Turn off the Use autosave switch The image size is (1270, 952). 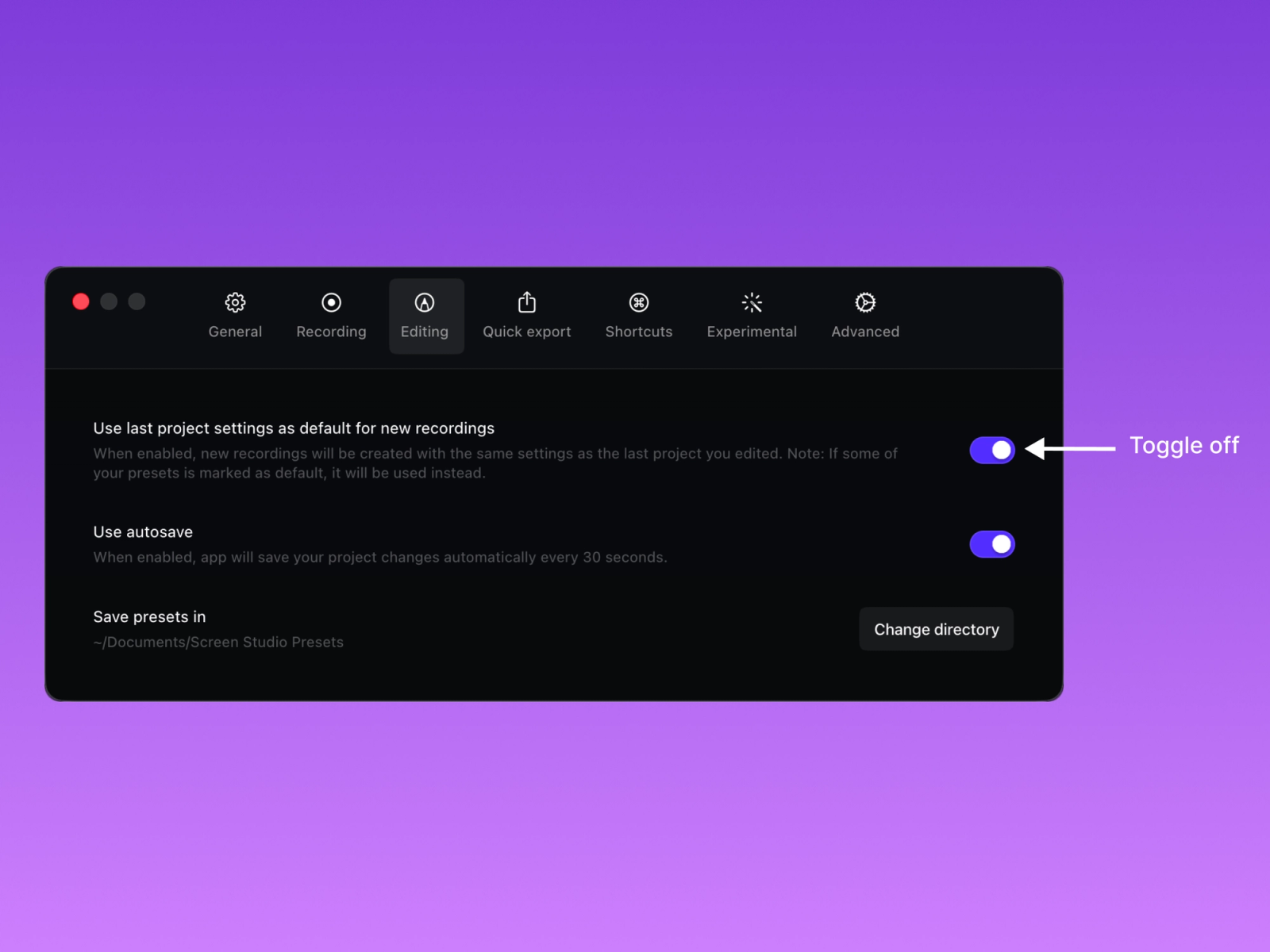coord(992,544)
